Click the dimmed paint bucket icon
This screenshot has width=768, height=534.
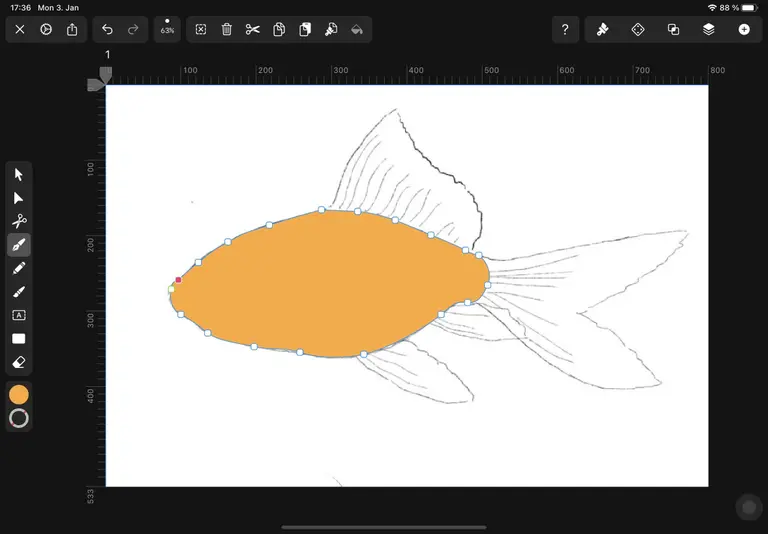tap(357, 30)
